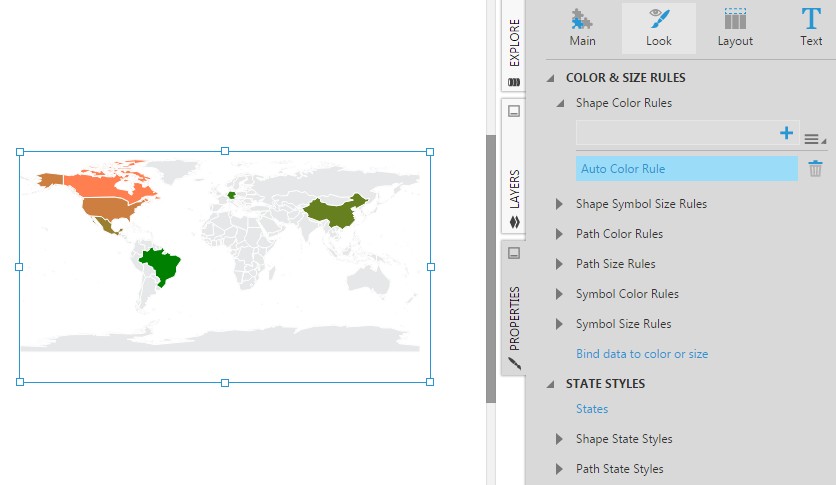Switch to the Layout properties tab
This screenshot has height=485, width=836.
coord(735,28)
